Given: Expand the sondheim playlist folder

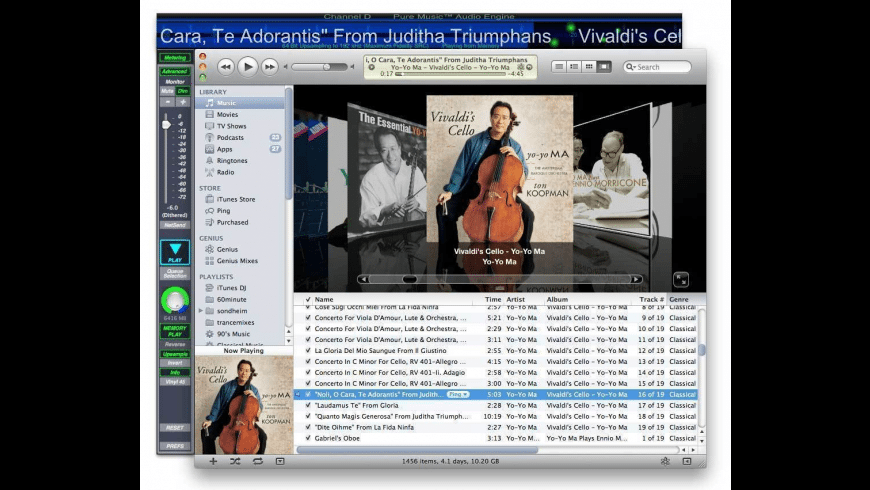Looking at the screenshot, I should click(x=201, y=311).
